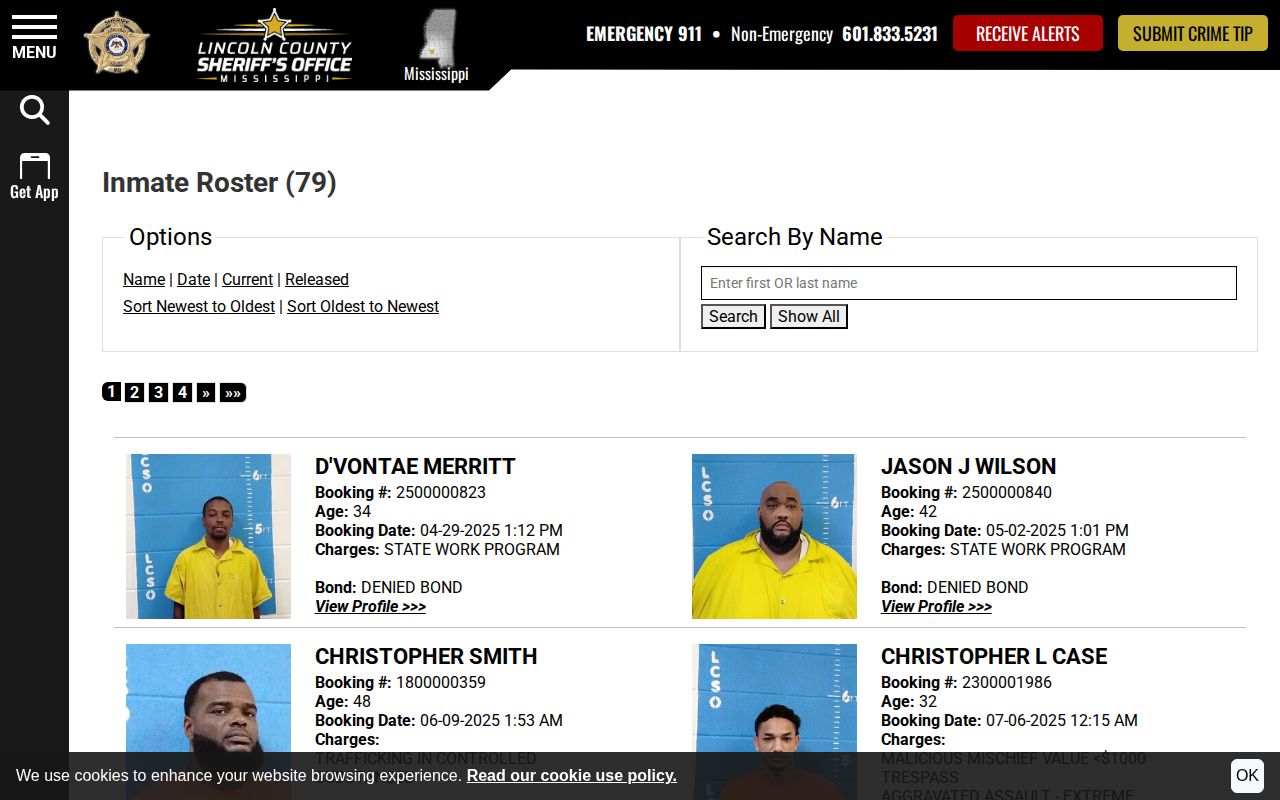Image resolution: width=1280 pixels, height=800 pixels.
Task: Jump to last page double arrow
Action: 233,392
